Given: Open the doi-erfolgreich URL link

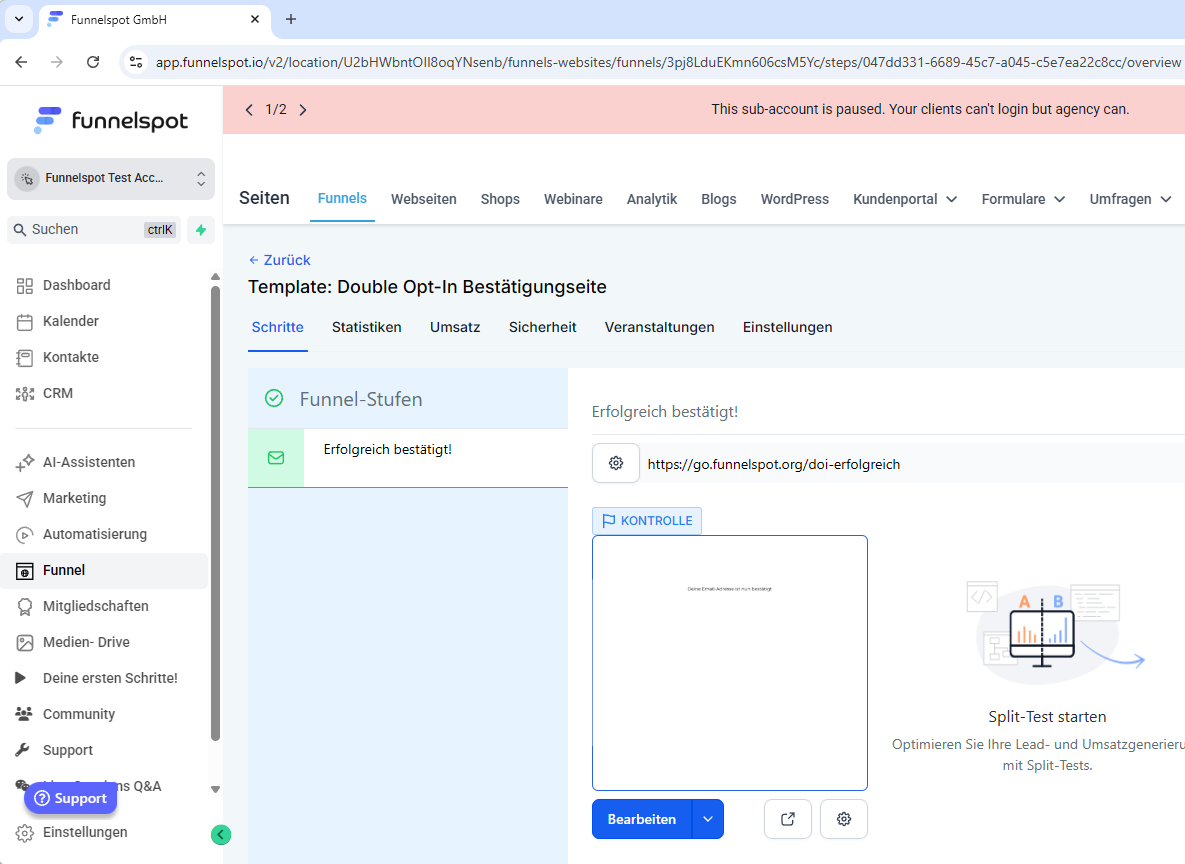Looking at the screenshot, I should [774, 464].
